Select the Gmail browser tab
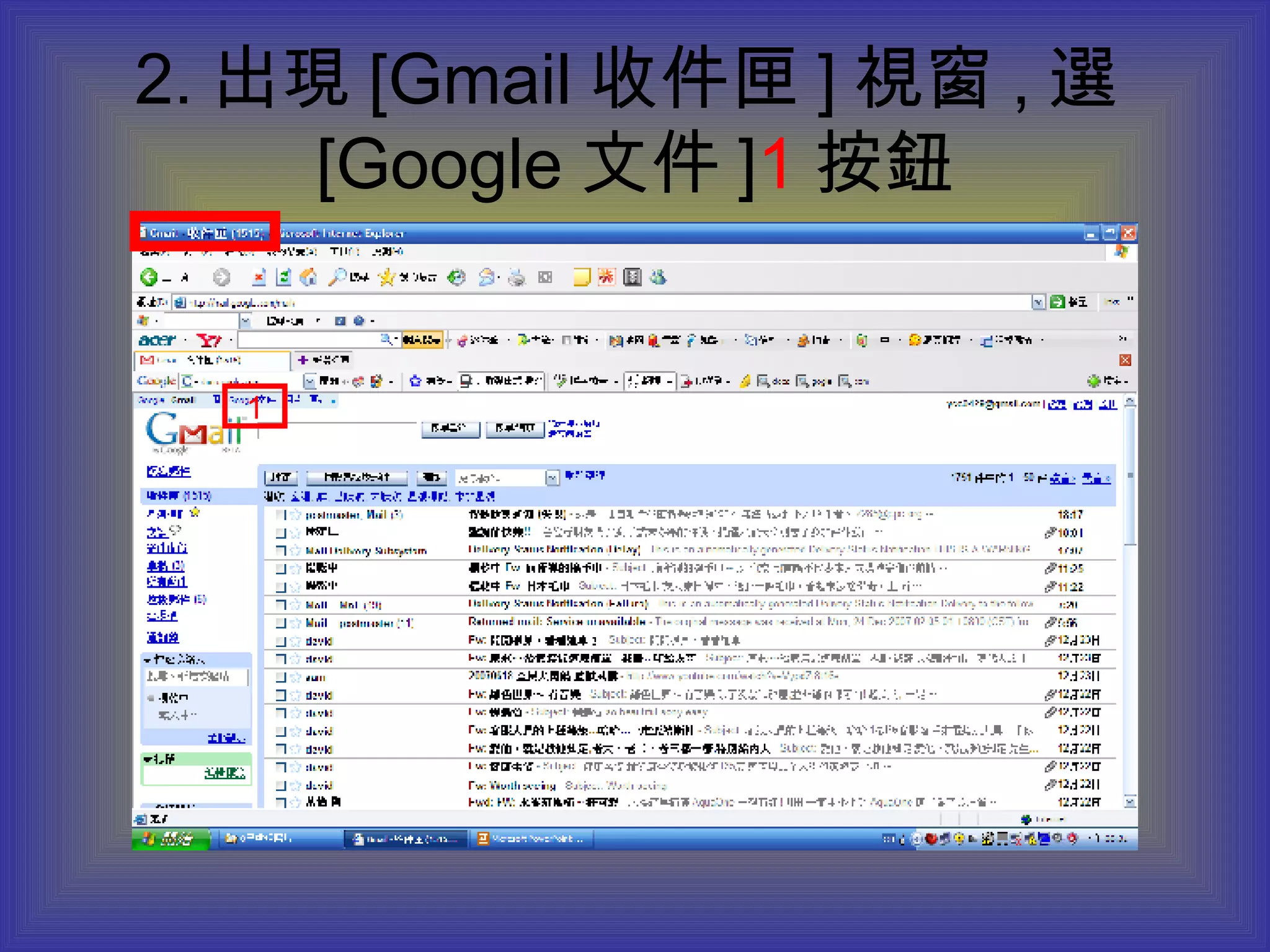The image size is (1270, 952). click(212, 360)
